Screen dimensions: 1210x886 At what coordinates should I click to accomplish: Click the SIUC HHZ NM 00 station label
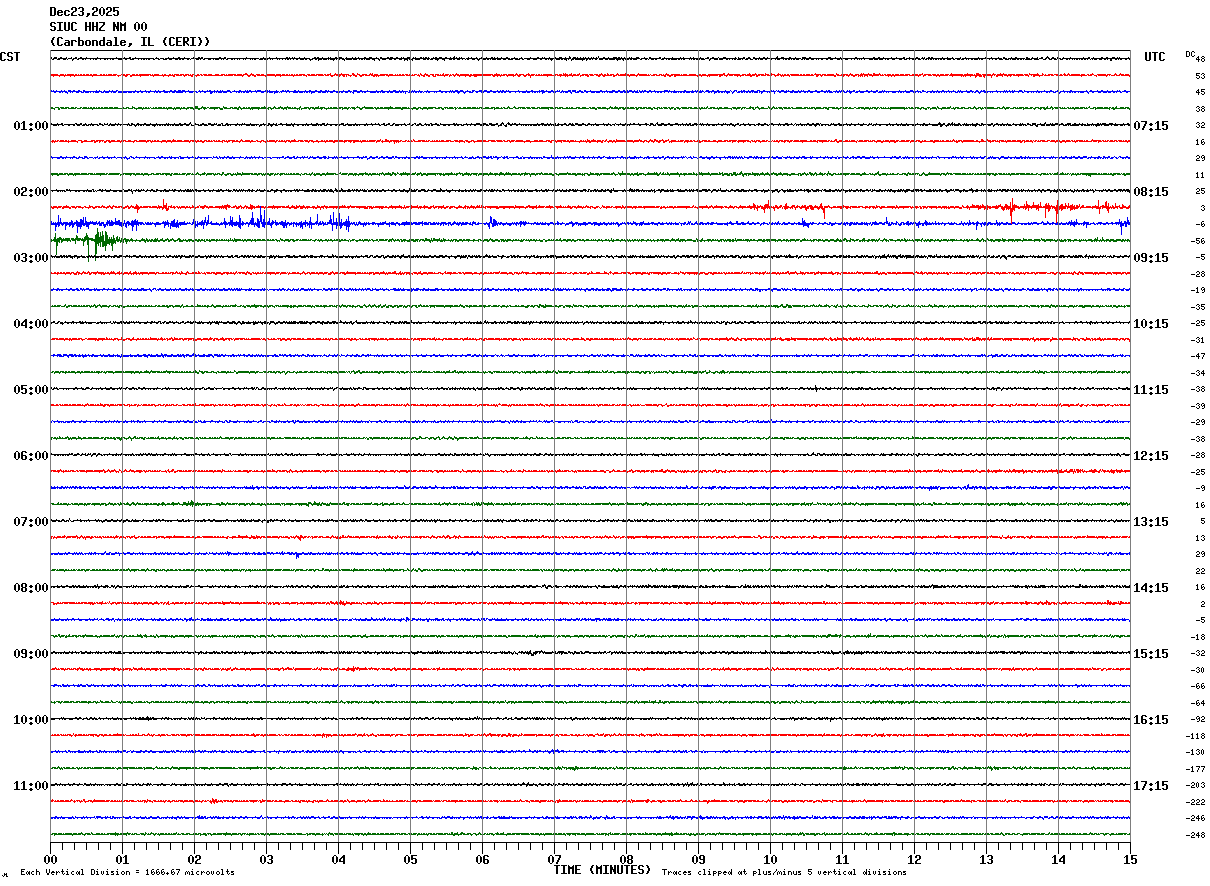click(98, 27)
